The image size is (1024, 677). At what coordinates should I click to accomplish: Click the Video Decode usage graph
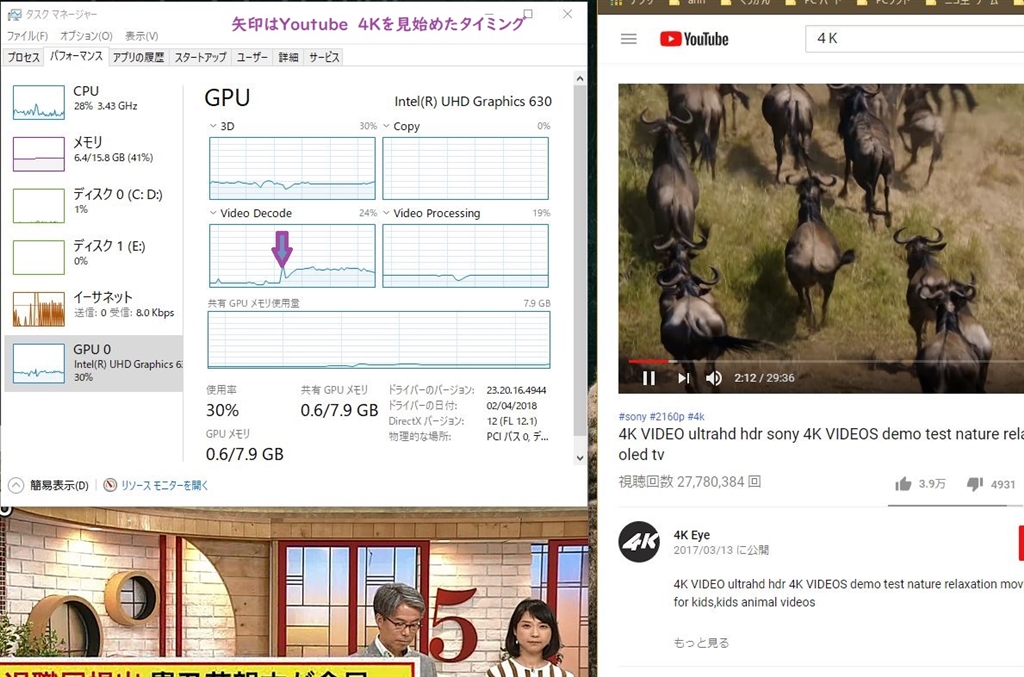tap(292, 256)
